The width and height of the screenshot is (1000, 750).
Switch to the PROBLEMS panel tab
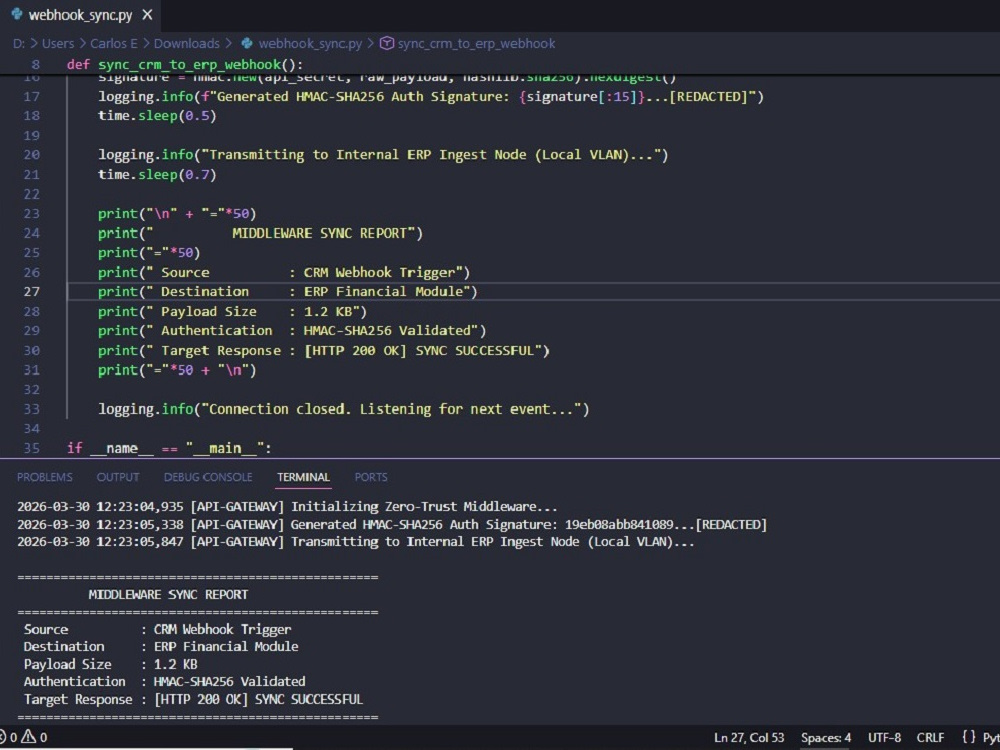[x=45, y=477]
